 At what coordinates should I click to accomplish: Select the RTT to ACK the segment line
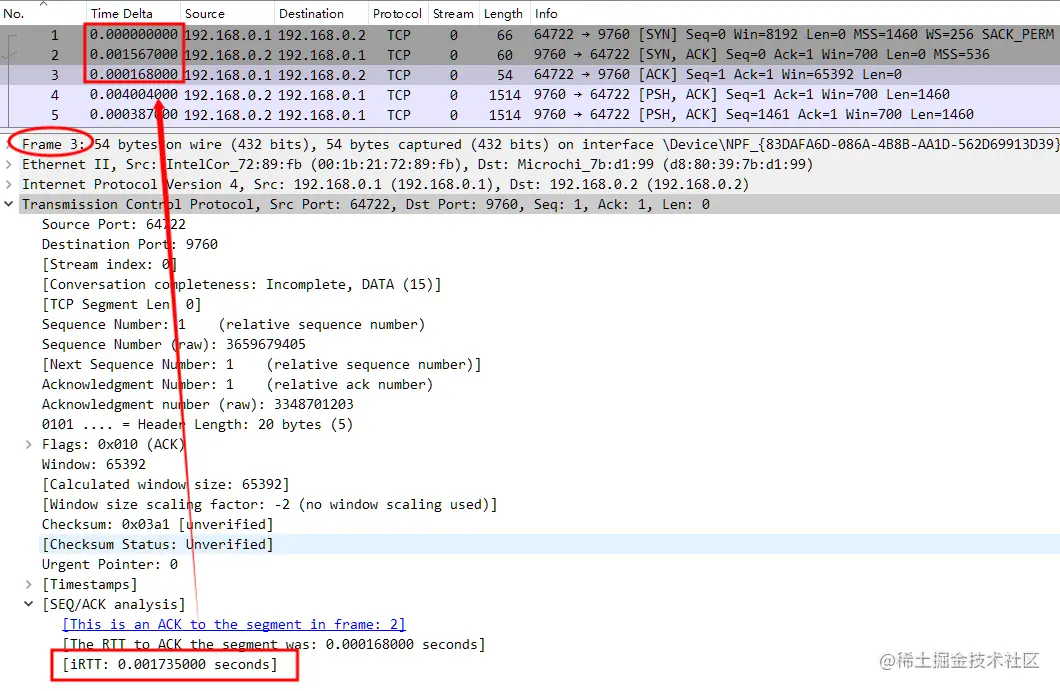click(x=274, y=644)
